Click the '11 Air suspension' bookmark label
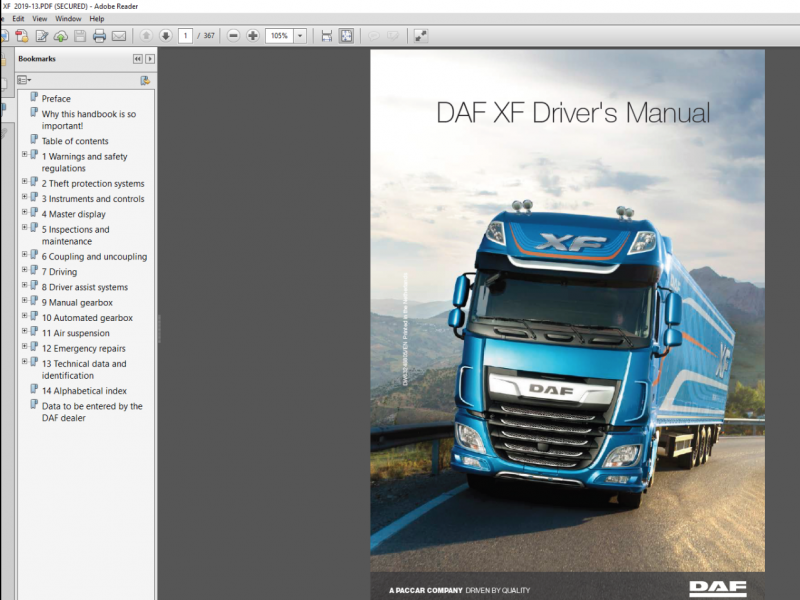800x600 pixels. point(76,333)
